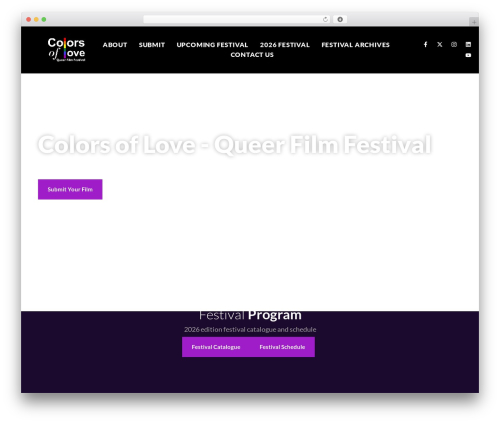Open the LinkedIn social icon

(x=468, y=44)
